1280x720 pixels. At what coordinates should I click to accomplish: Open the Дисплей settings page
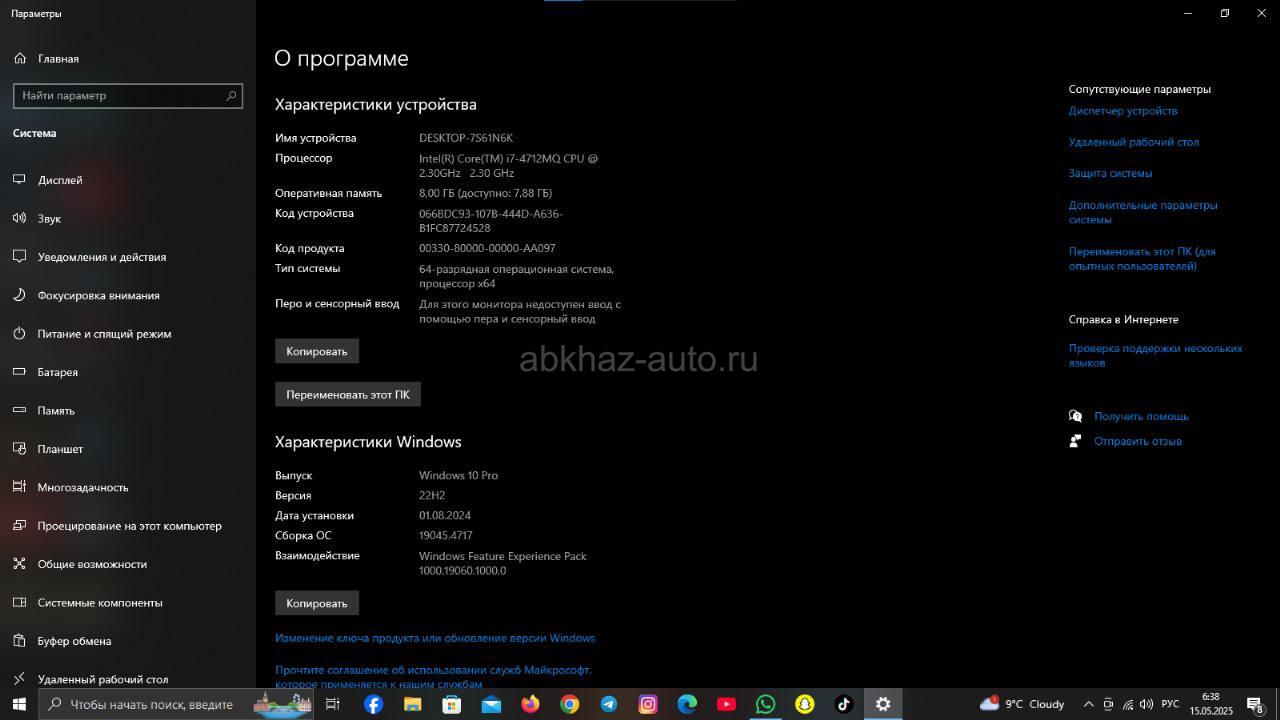(x=60, y=180)
